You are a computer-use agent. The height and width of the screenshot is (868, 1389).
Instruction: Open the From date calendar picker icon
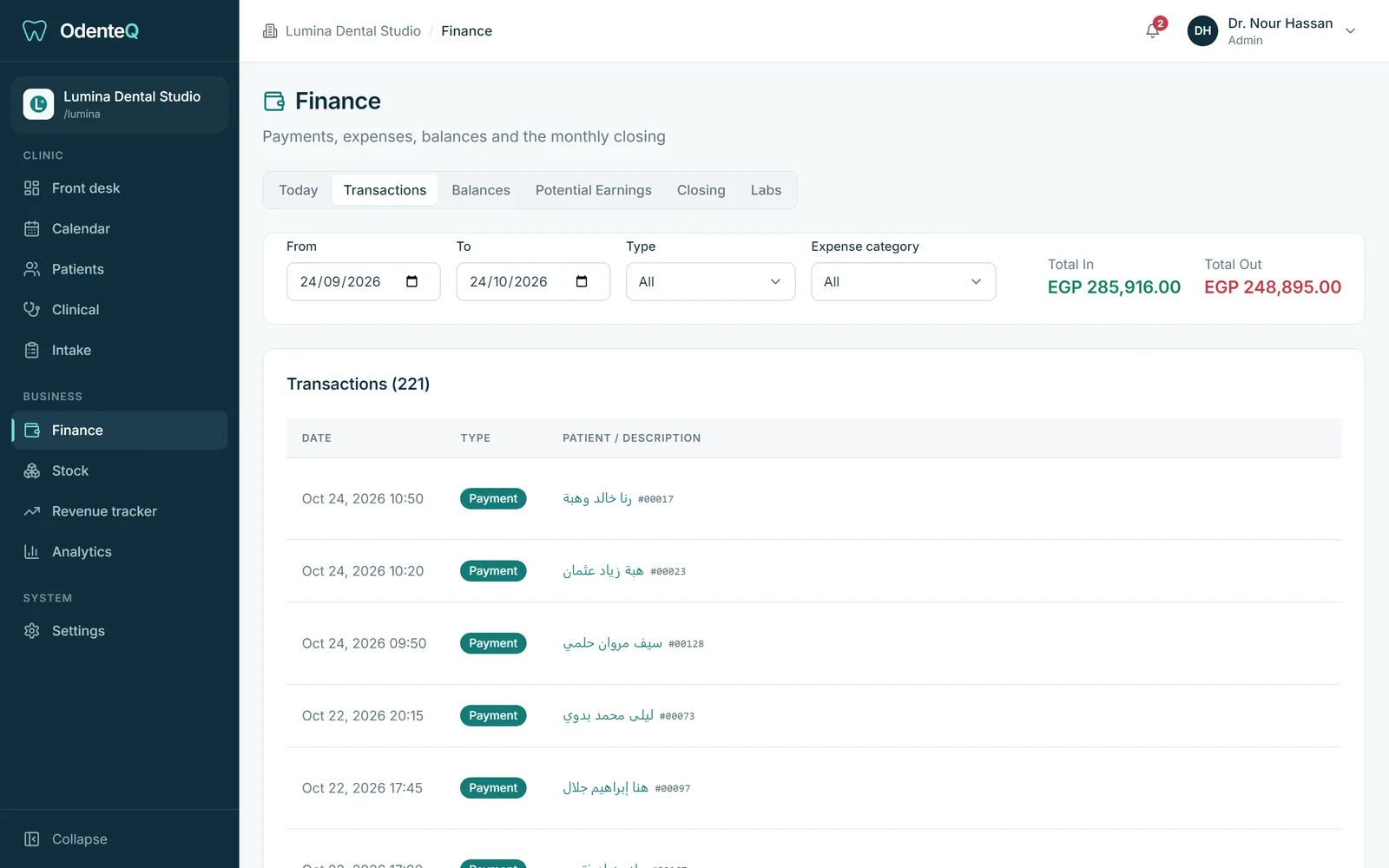click(x=411, y=281)
